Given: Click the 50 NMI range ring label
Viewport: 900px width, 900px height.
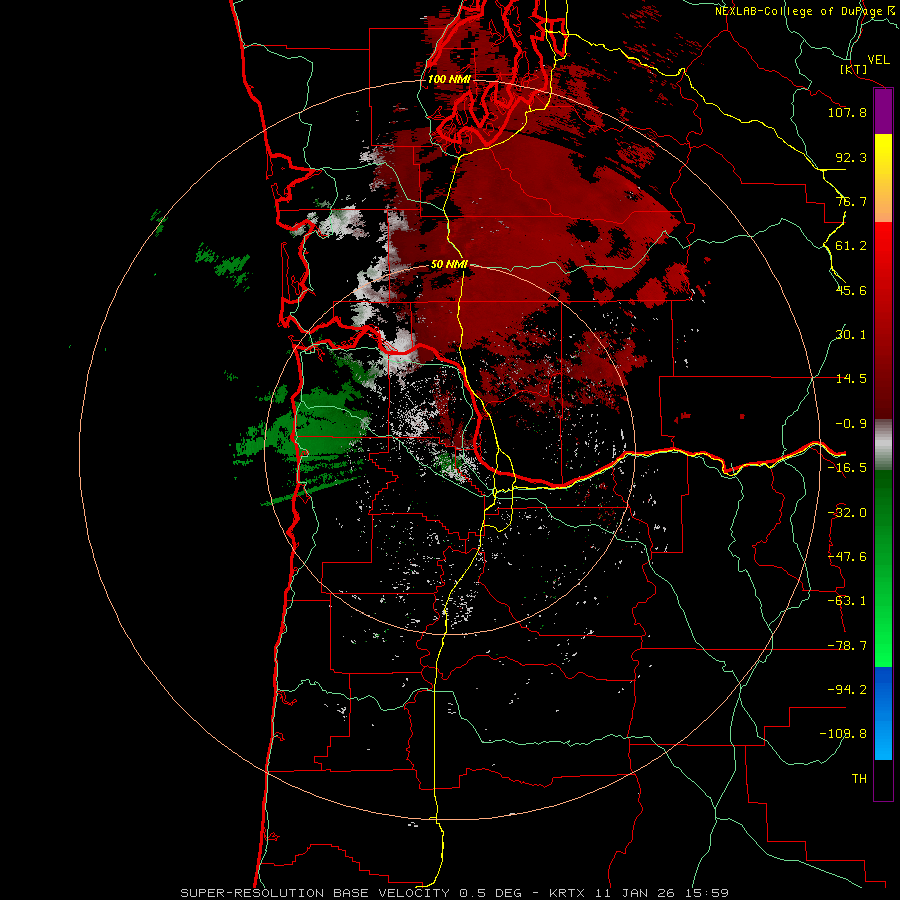Looking at the screenshot, I should click(x=449, y=265).
